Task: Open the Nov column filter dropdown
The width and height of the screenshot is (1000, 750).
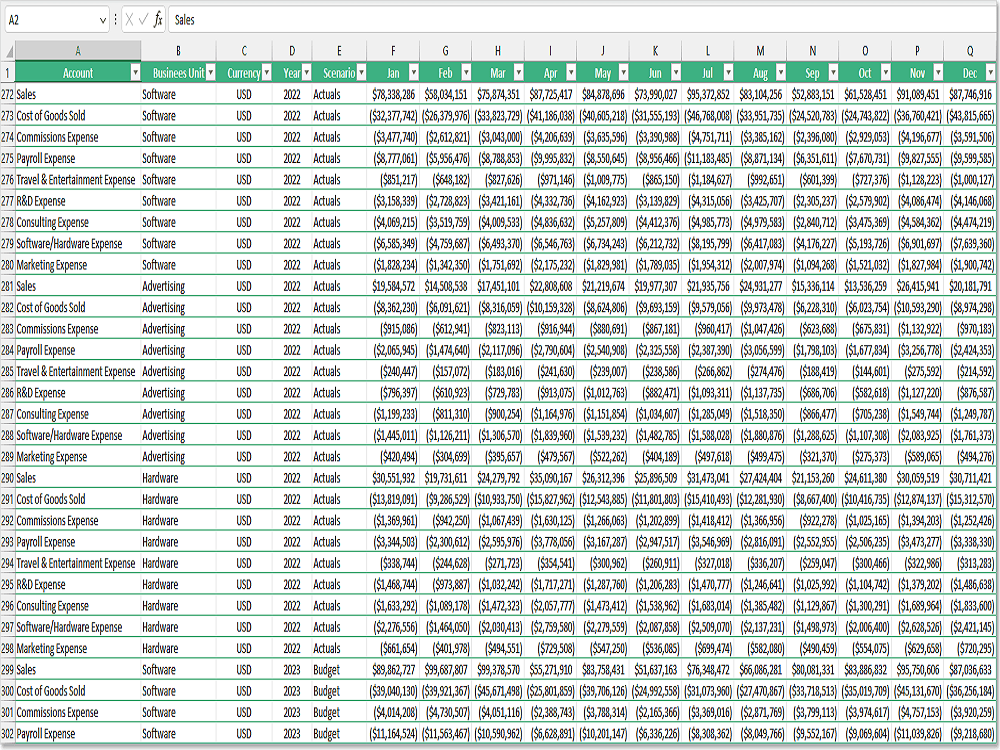Action: (x=938, y=73)
